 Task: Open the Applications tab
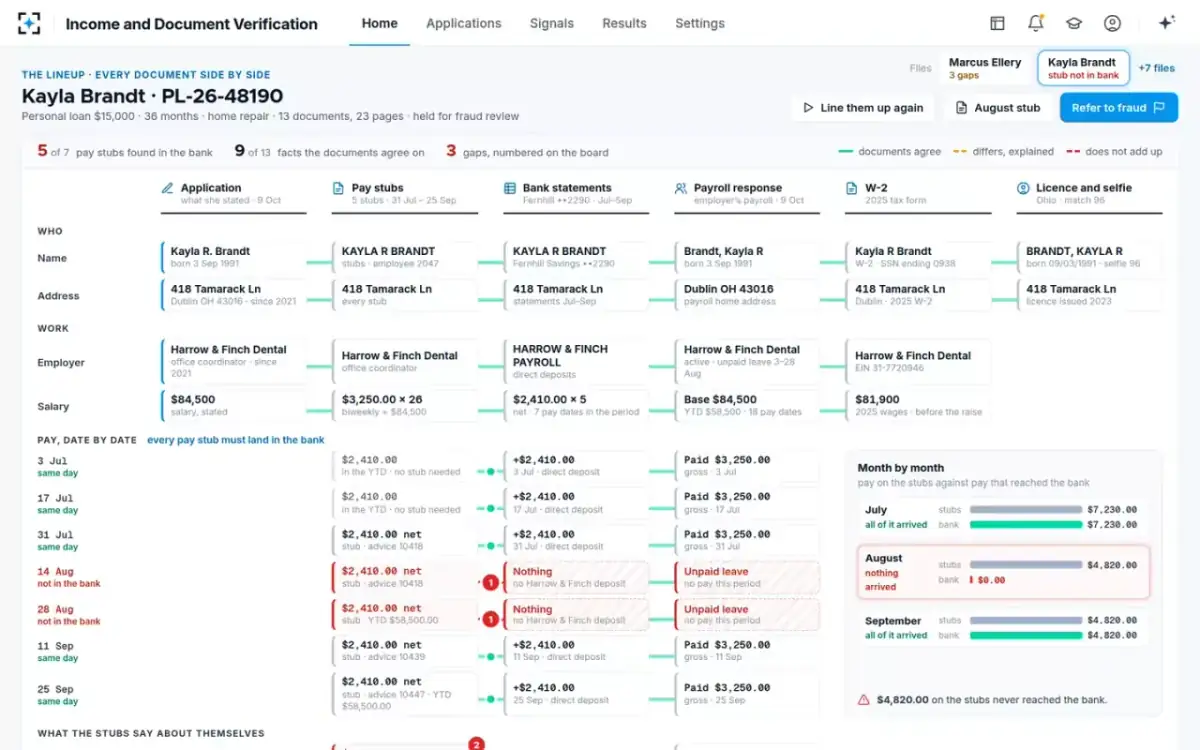pyautogui.click(x=464, y=23)
